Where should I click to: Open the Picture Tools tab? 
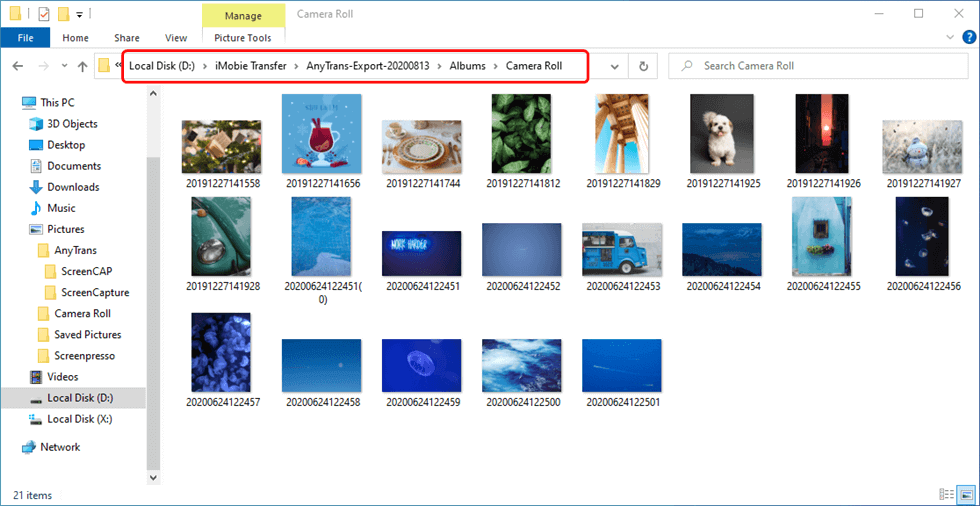tap(244, 38)
